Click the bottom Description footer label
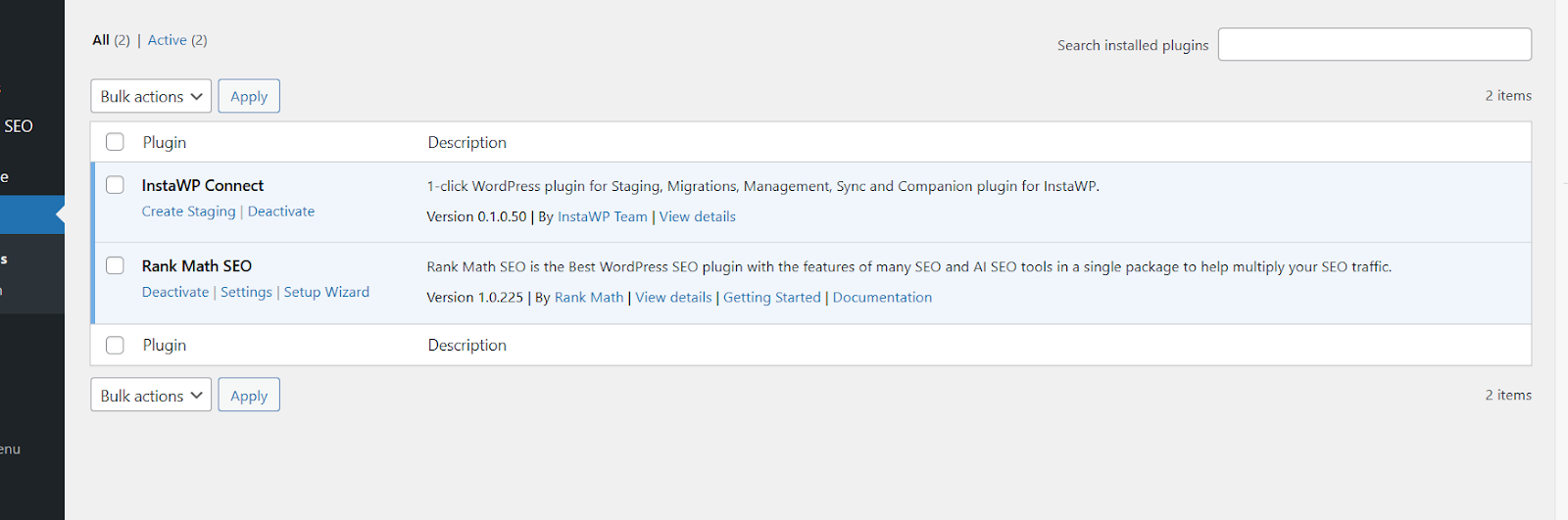Image resolution: width=1568 pixels, height=520 pixels. pos(467,345)
